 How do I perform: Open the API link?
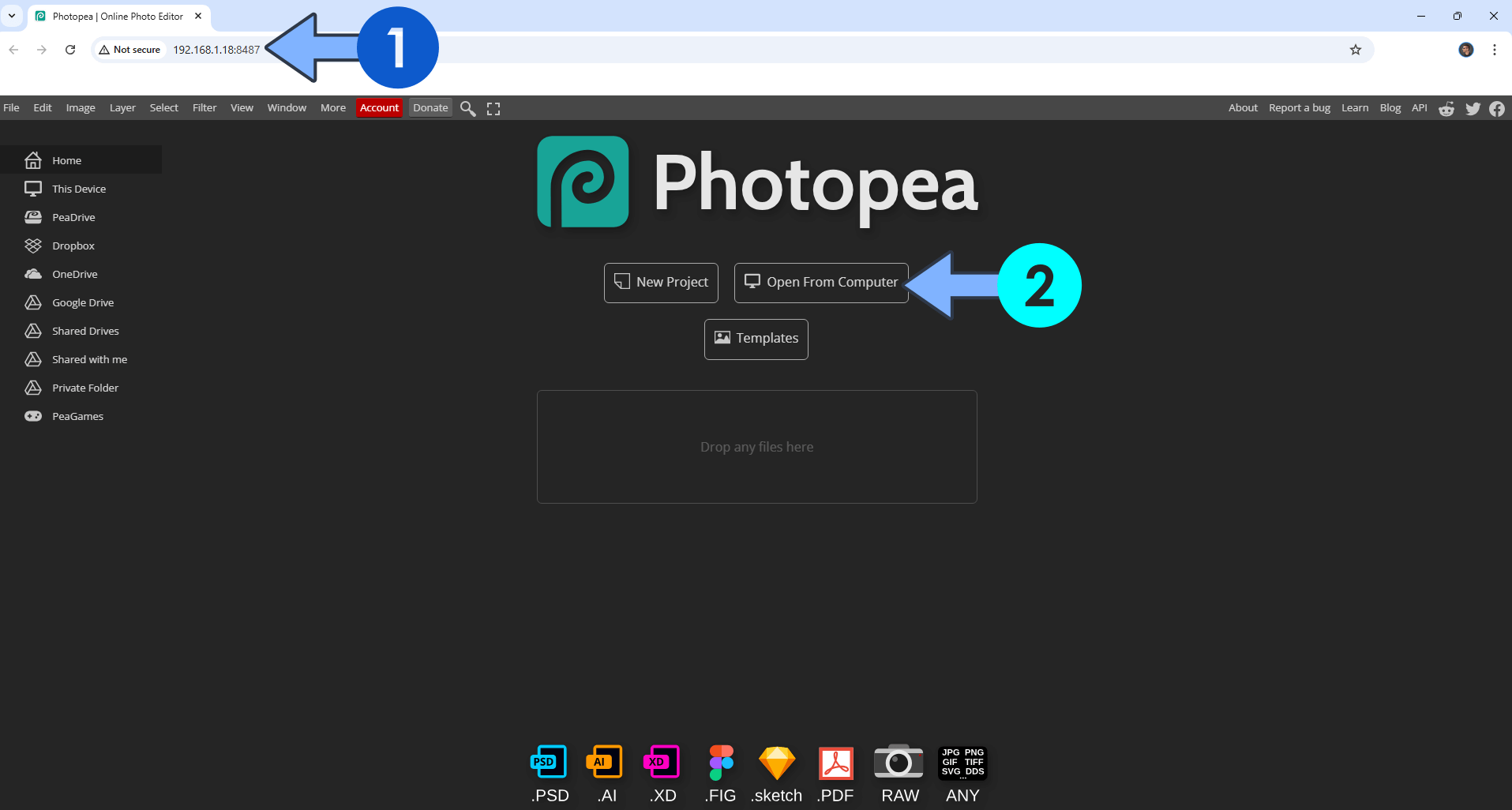(x=1420, y=108)
